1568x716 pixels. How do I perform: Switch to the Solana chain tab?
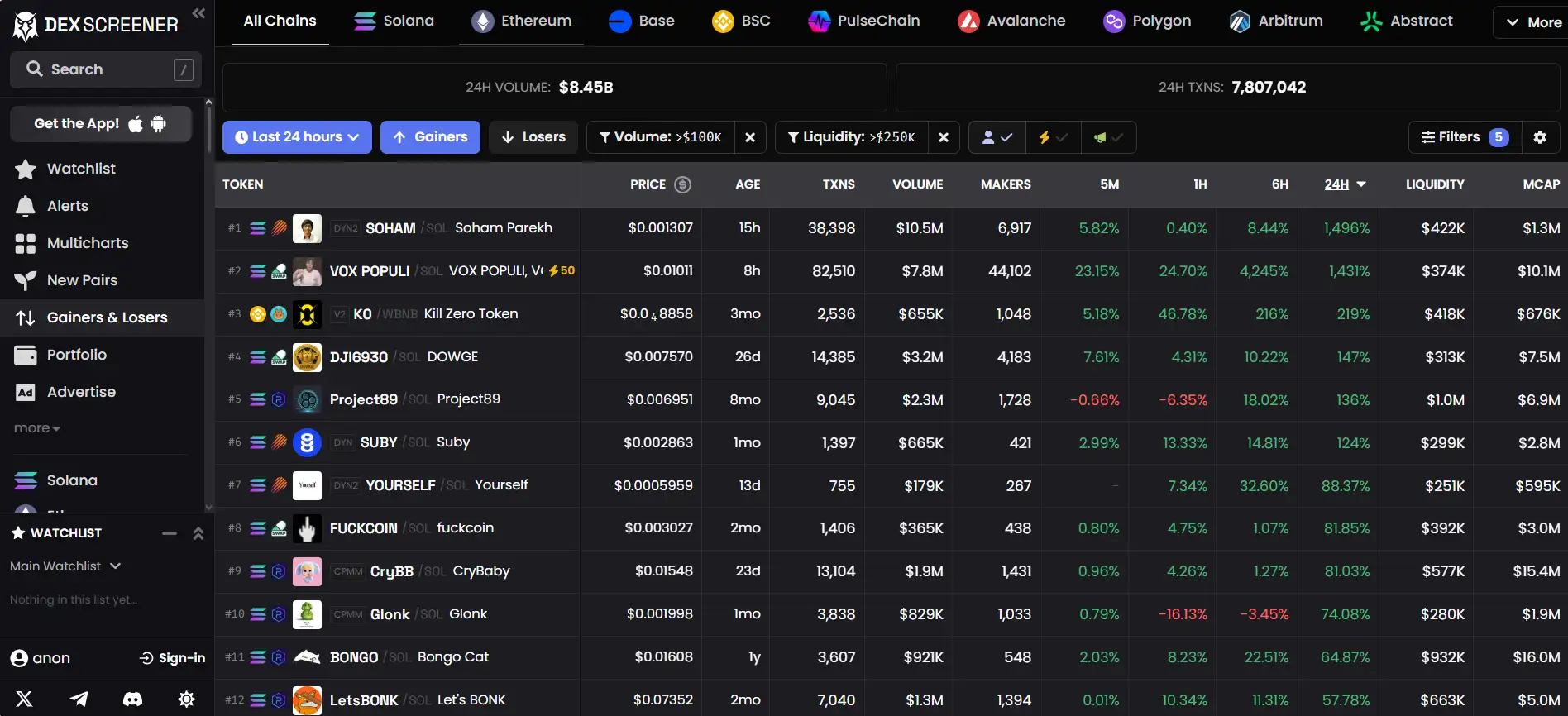point(394,21)
